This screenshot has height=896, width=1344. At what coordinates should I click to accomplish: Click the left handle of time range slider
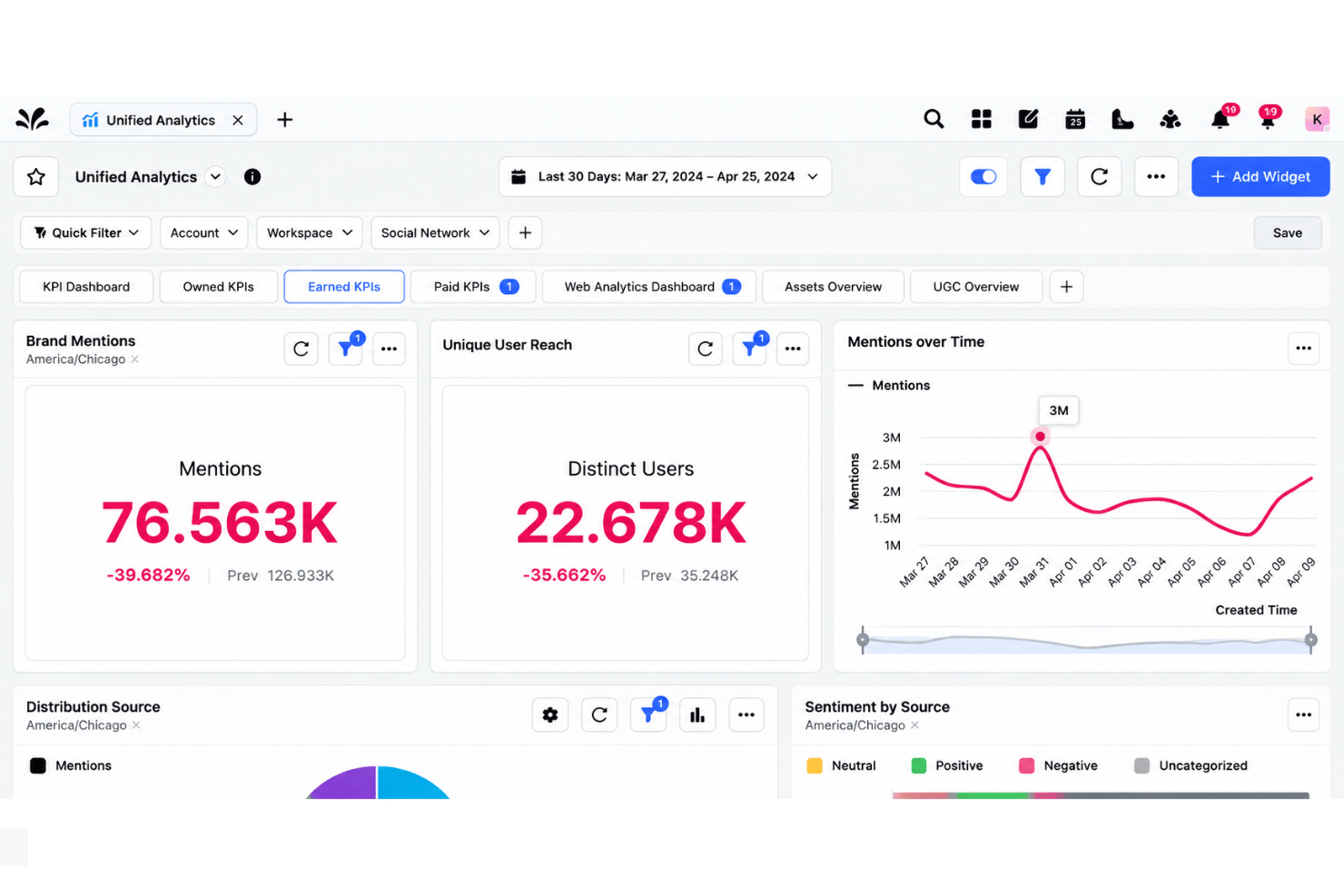tap(863, 640)
